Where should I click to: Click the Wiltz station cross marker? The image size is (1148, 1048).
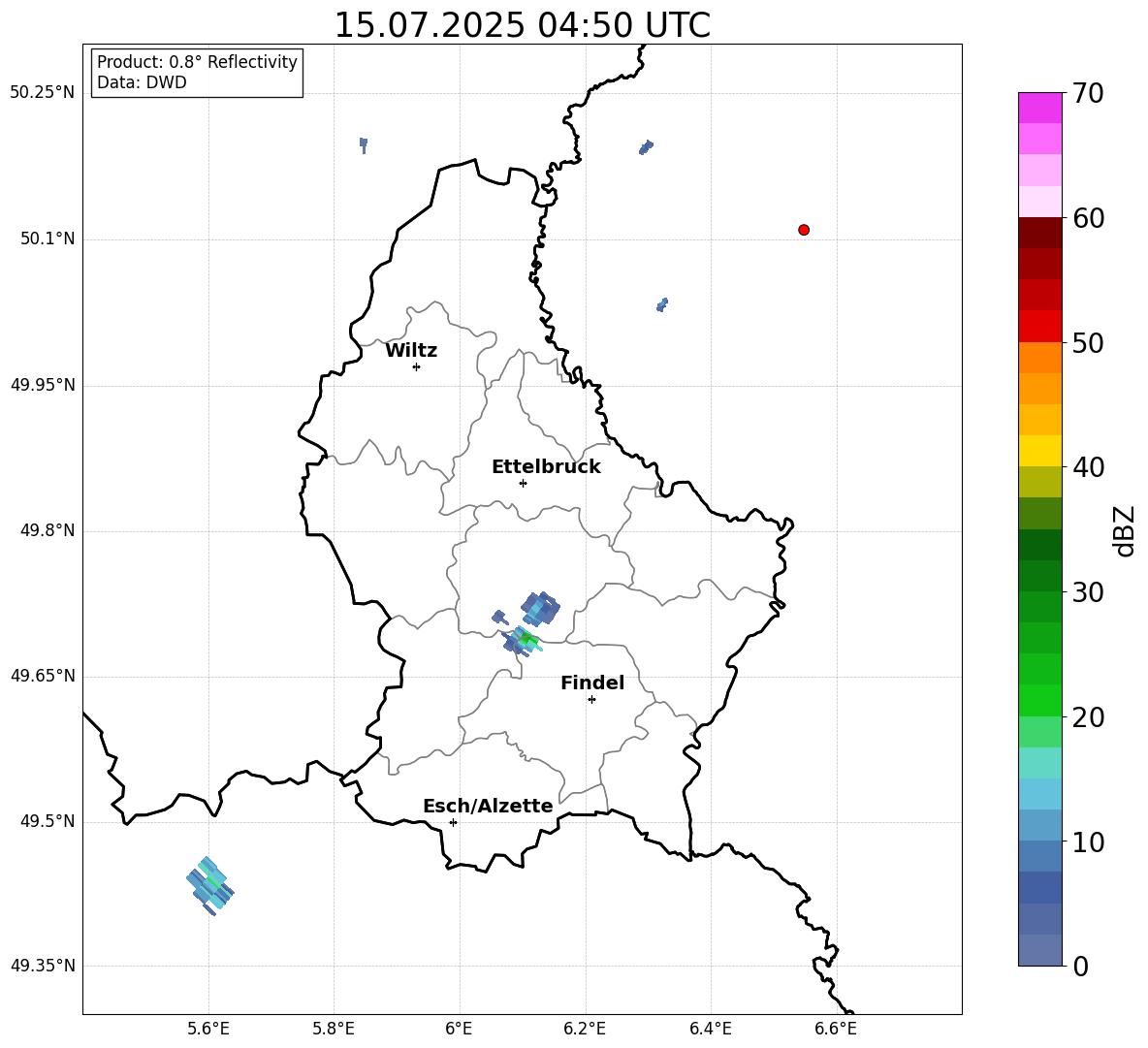(x=417, y=366)
